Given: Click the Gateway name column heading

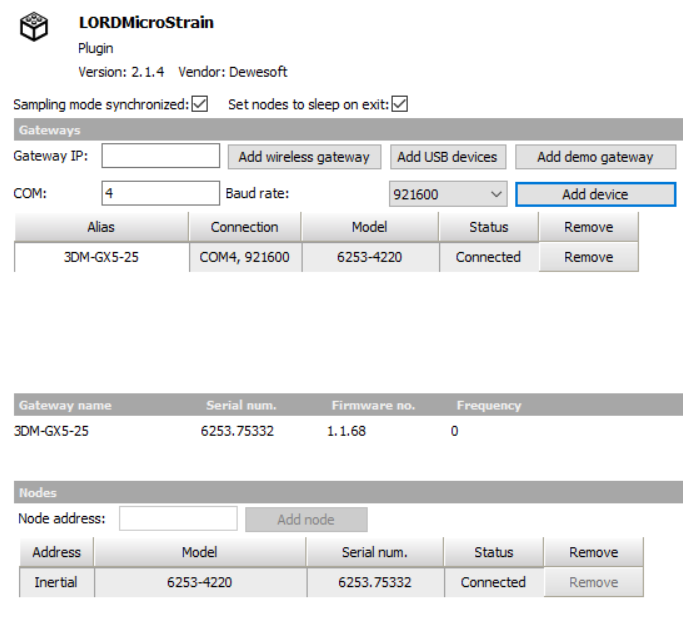Looking at the screenshot, I should click(x=65, y=406).
